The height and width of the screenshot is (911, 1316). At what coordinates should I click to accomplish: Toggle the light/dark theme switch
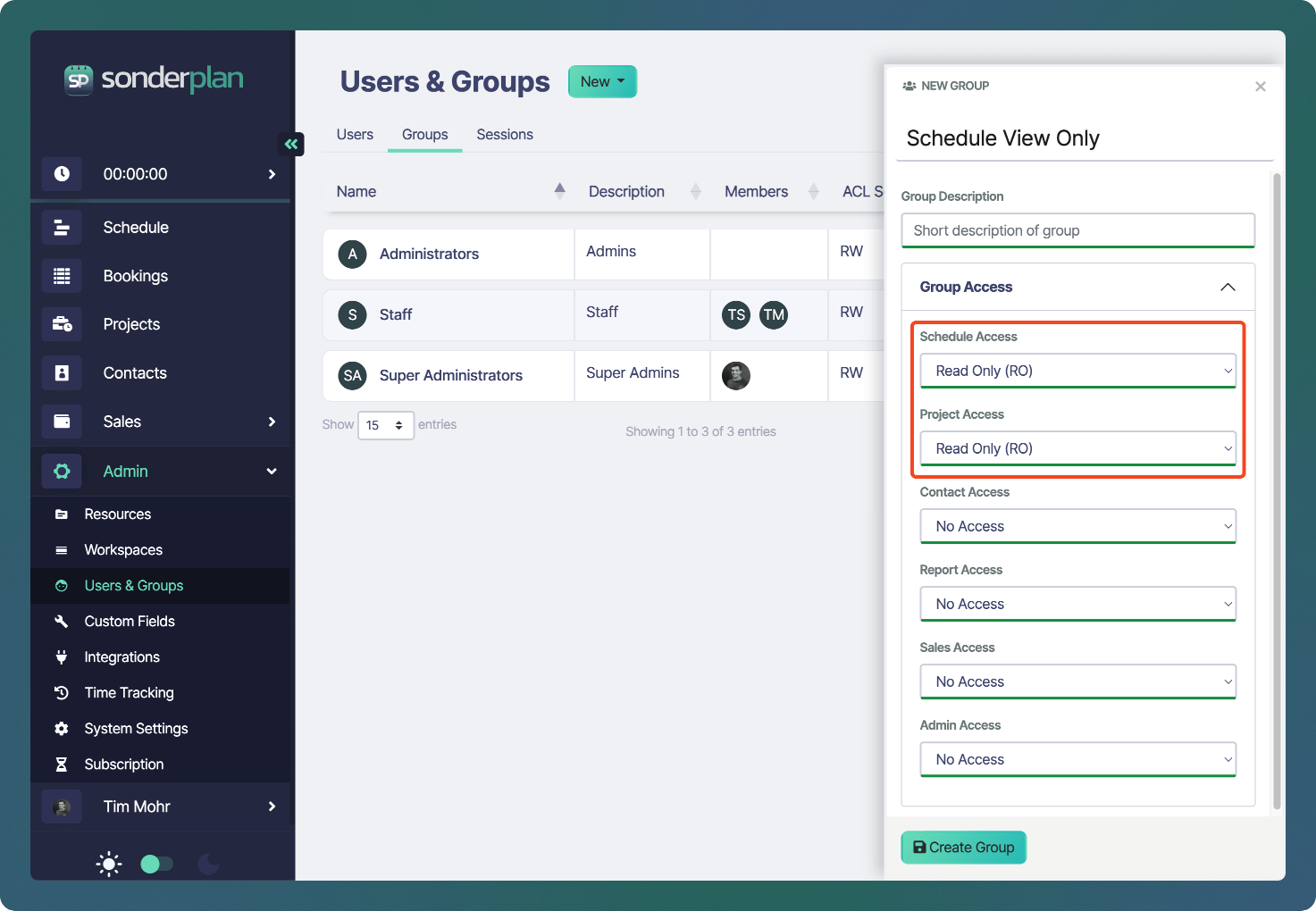coord(156,864)
